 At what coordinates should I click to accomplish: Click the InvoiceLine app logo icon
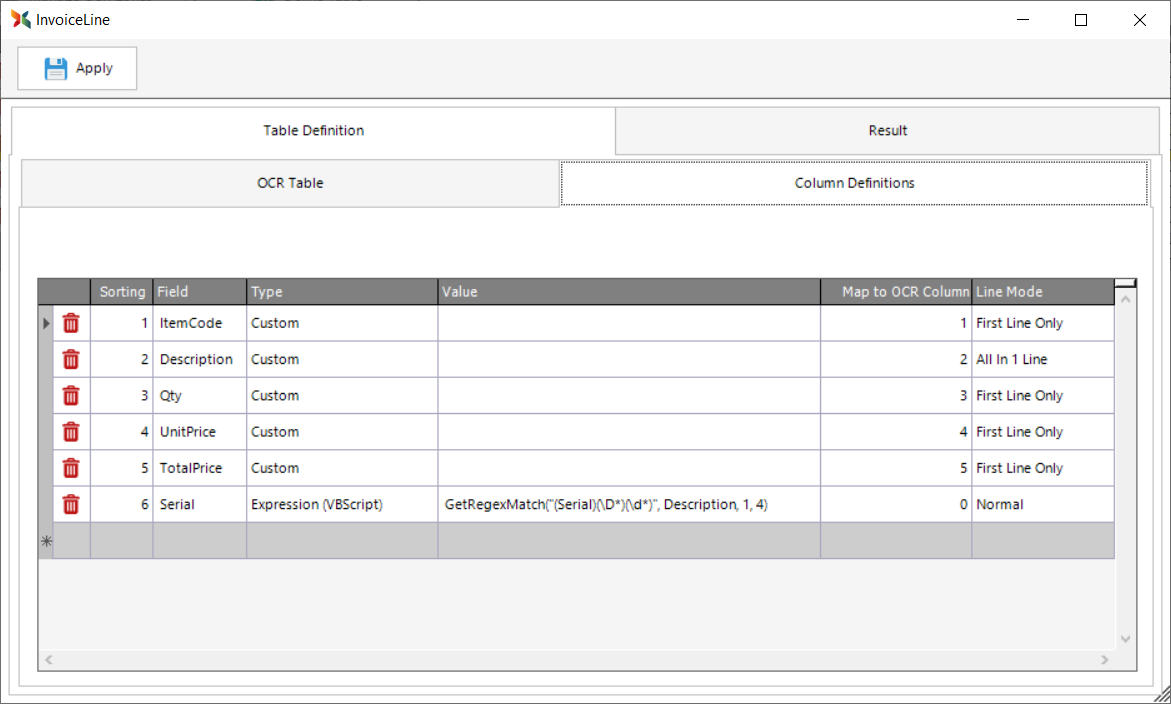coord(20,19)
